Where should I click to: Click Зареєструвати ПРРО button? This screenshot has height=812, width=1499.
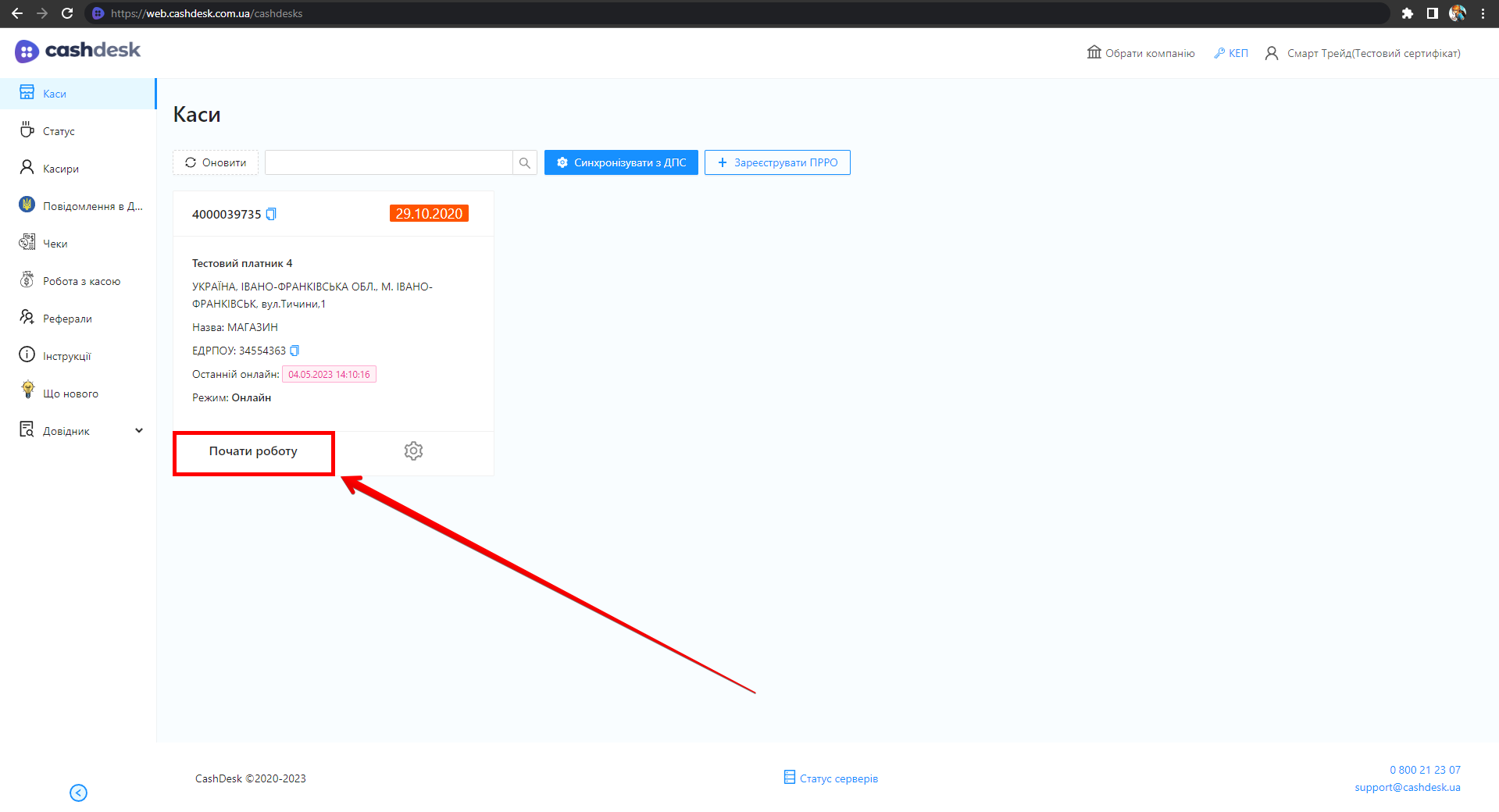pyautogui.click(x=777, y=162)
